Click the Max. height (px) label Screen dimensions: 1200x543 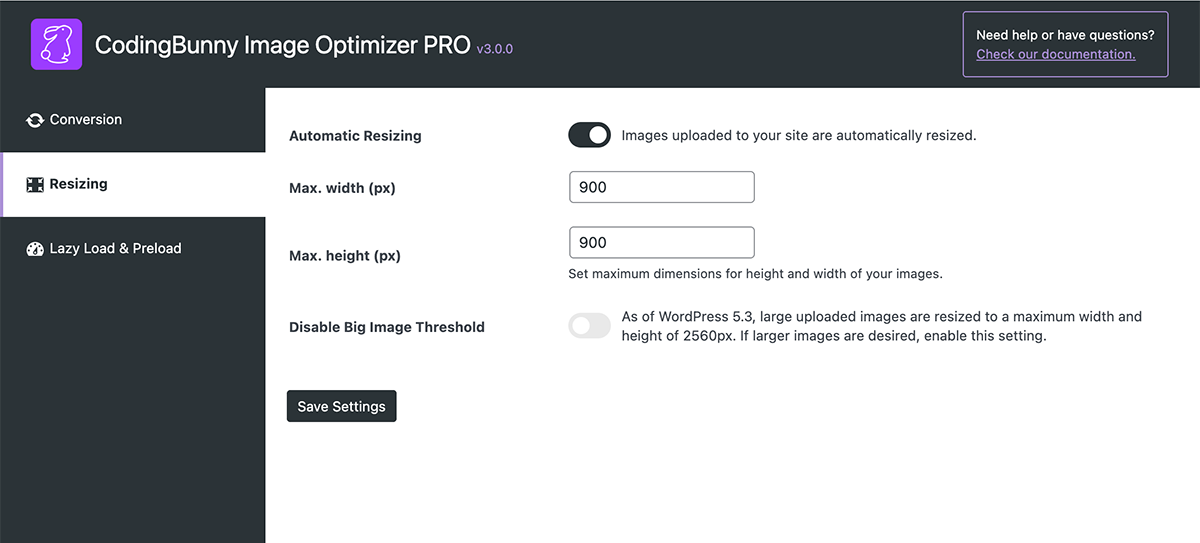[x=344, y=256]
